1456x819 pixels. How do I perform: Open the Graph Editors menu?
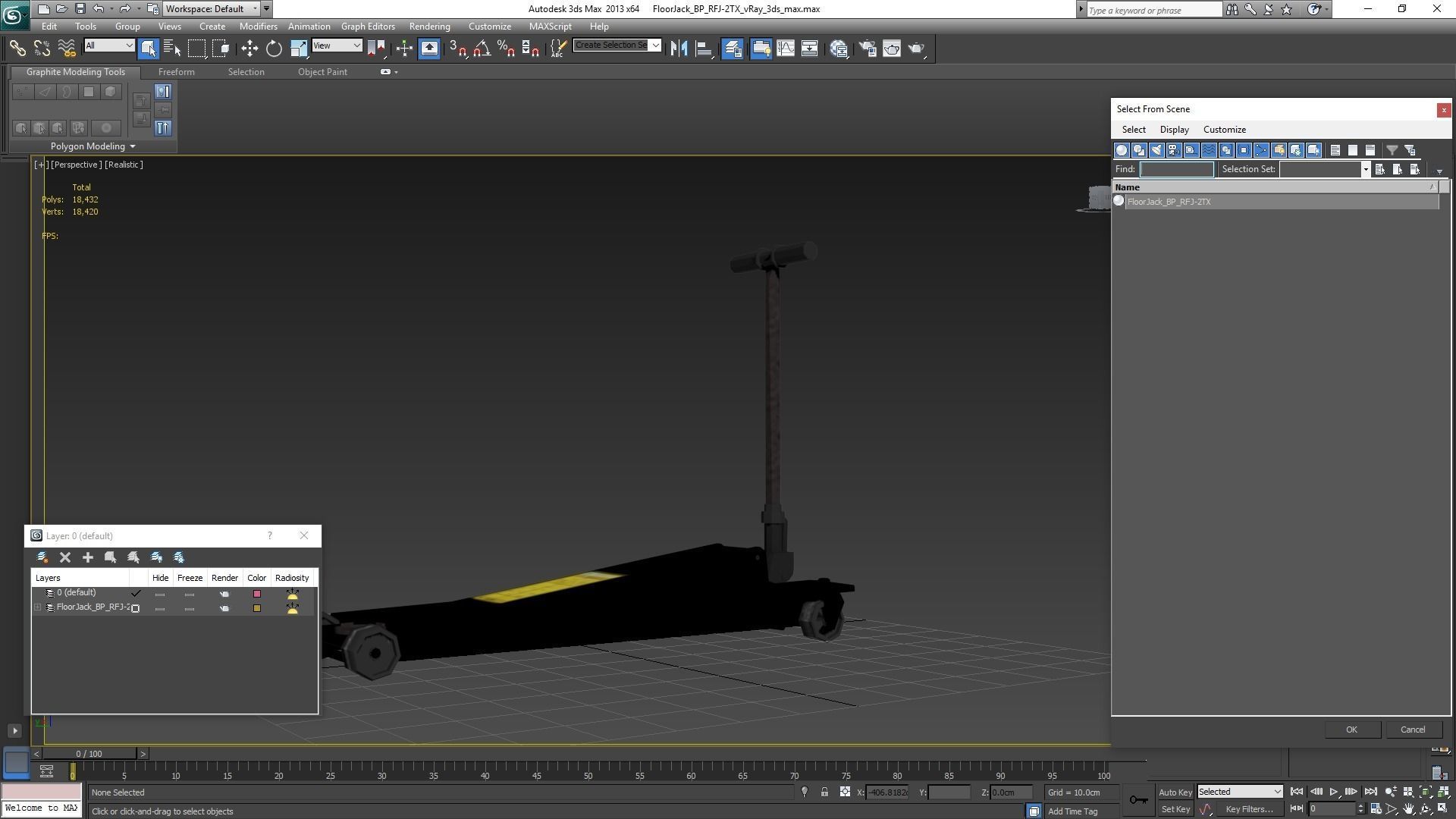tap(368, 27)
